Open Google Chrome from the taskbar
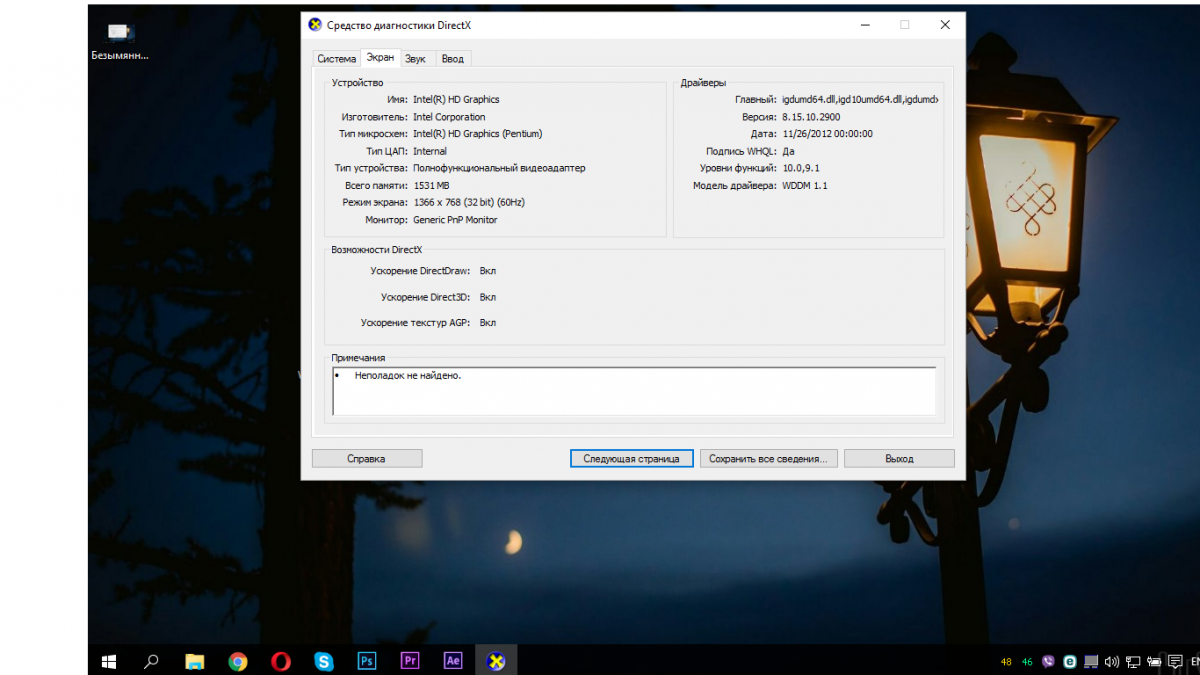The height and width of the screenshot is (675, 1200). [x=237, y=661]
